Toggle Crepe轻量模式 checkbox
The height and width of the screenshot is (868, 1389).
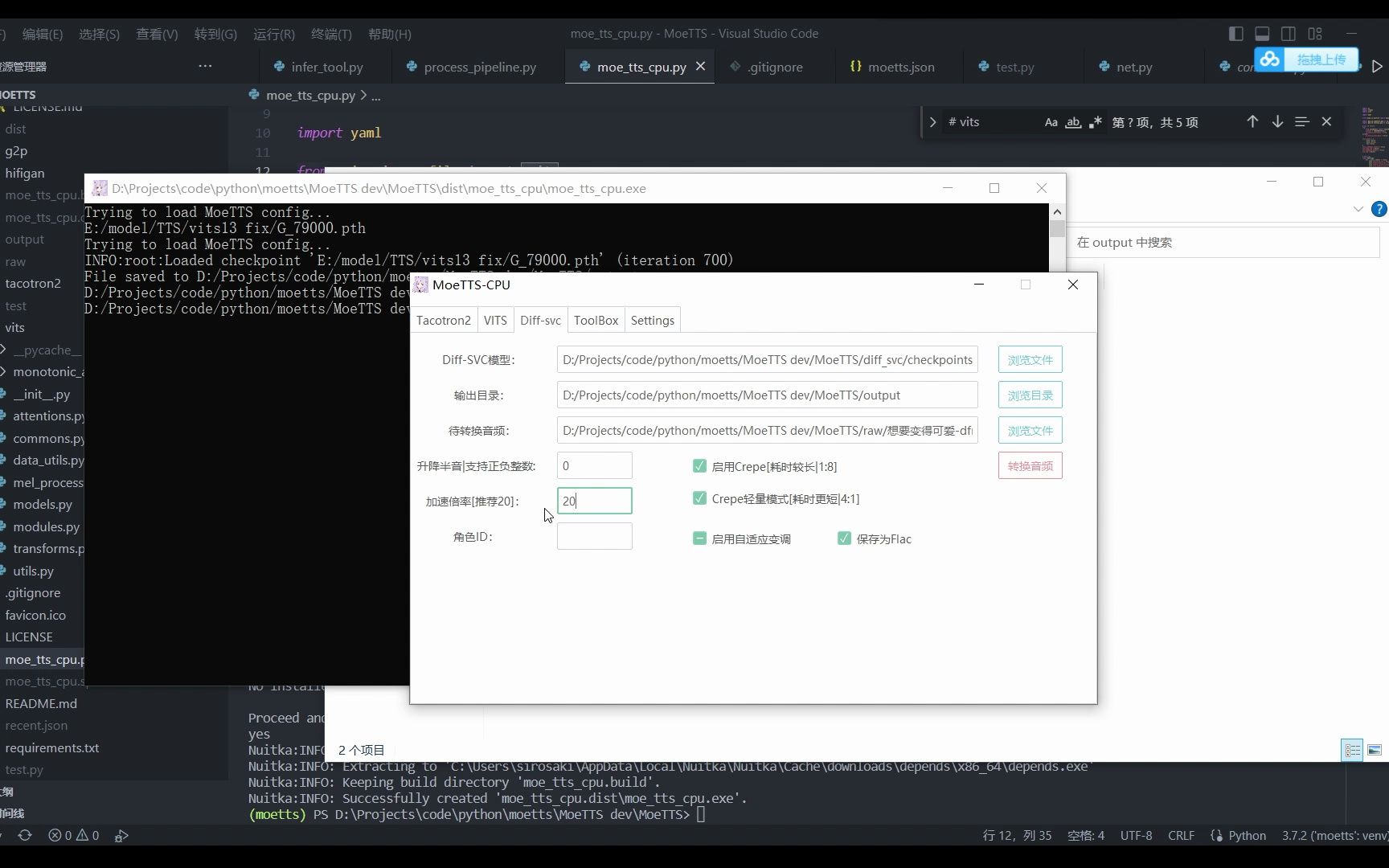coord(699,498)
